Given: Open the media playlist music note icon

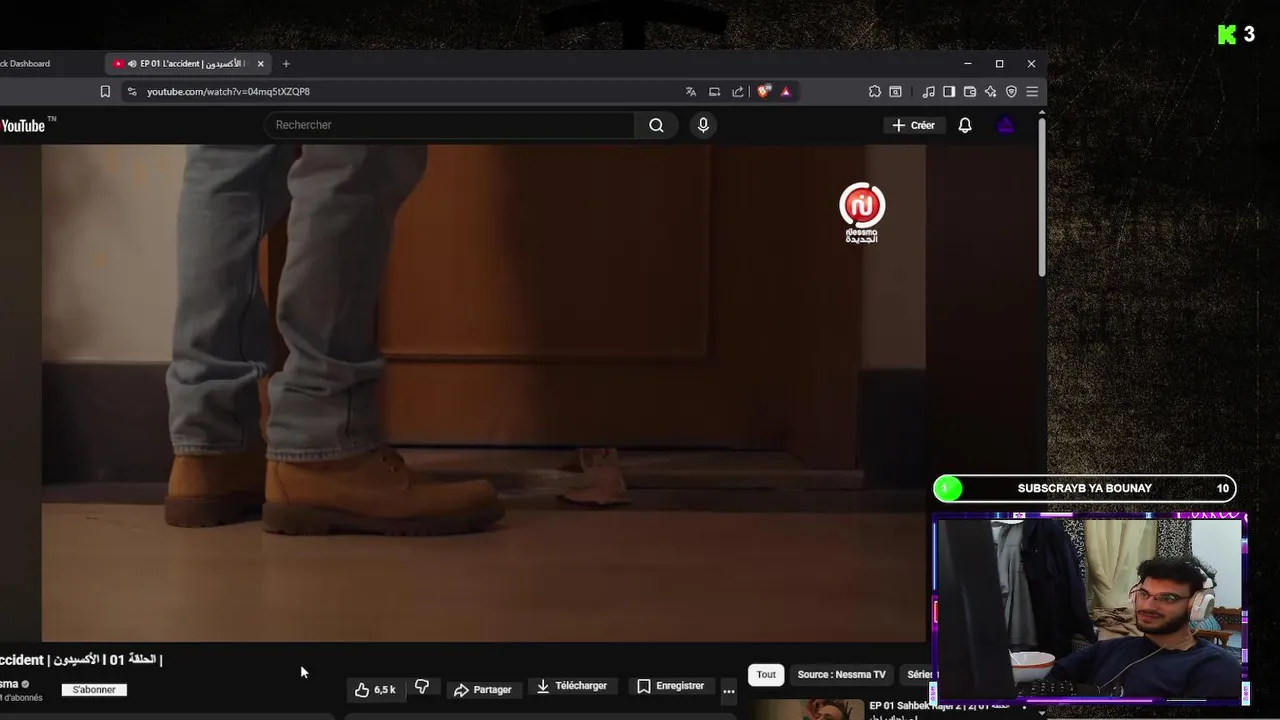Looking at the screenshot, I should tap(929, 91).
